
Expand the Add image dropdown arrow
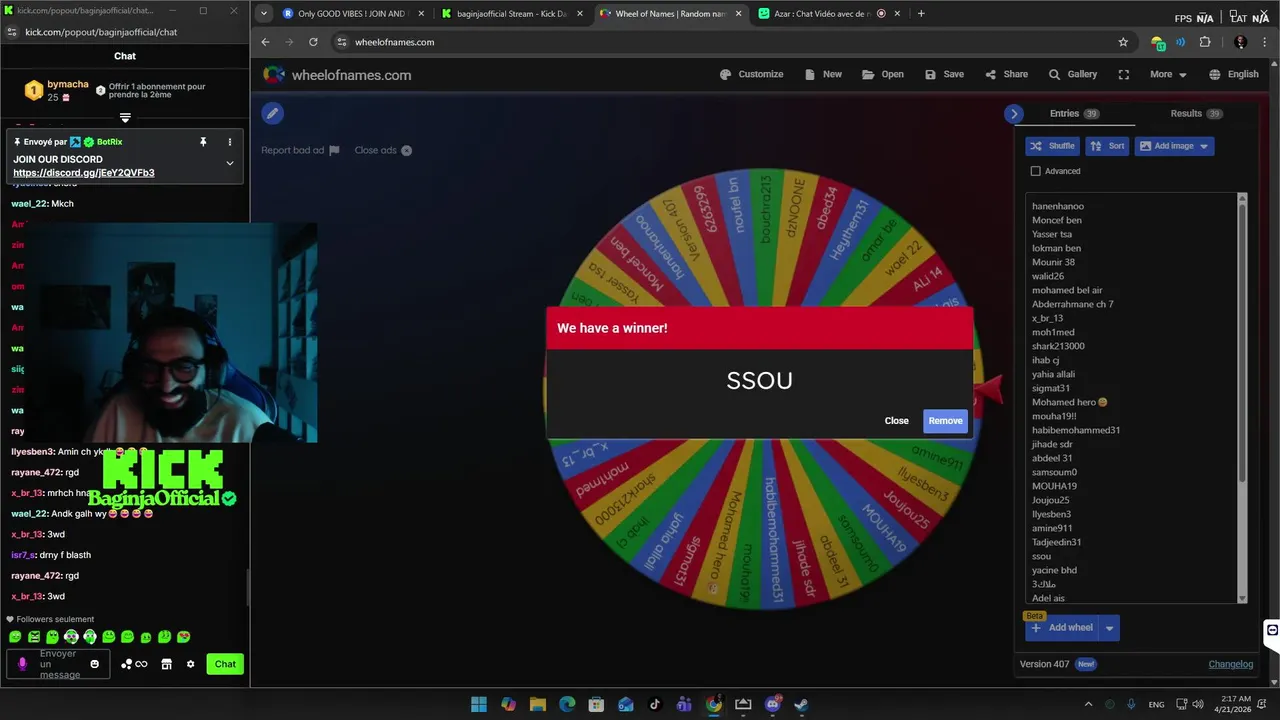coord(1204,146)
